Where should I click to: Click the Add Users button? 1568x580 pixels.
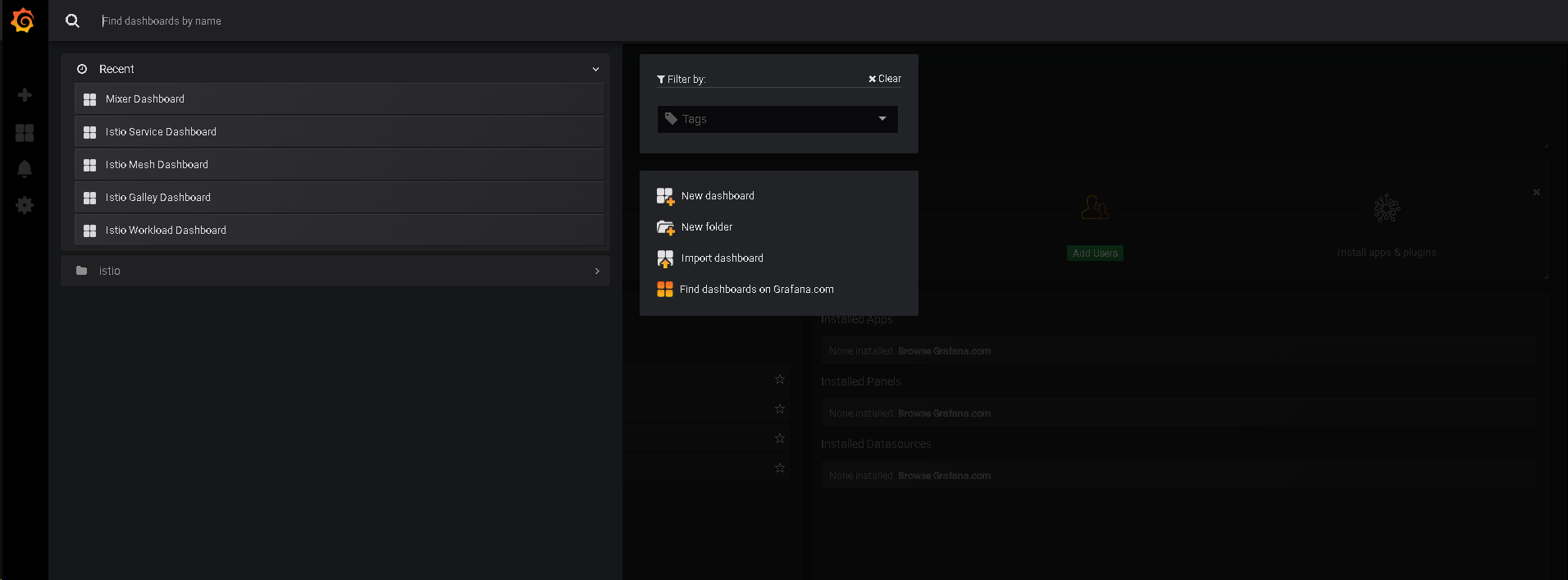tap(1095, 253)
